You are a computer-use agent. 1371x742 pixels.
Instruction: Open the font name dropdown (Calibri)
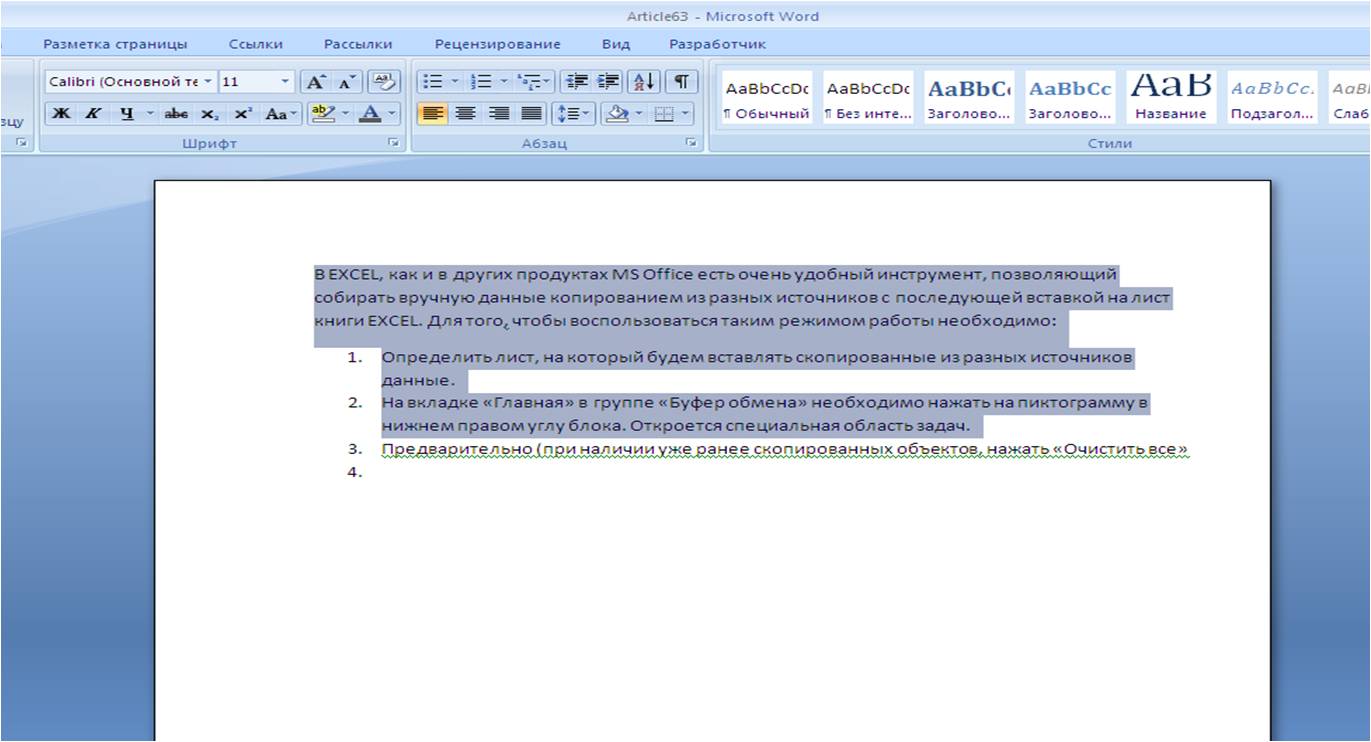tap(208, 82)
